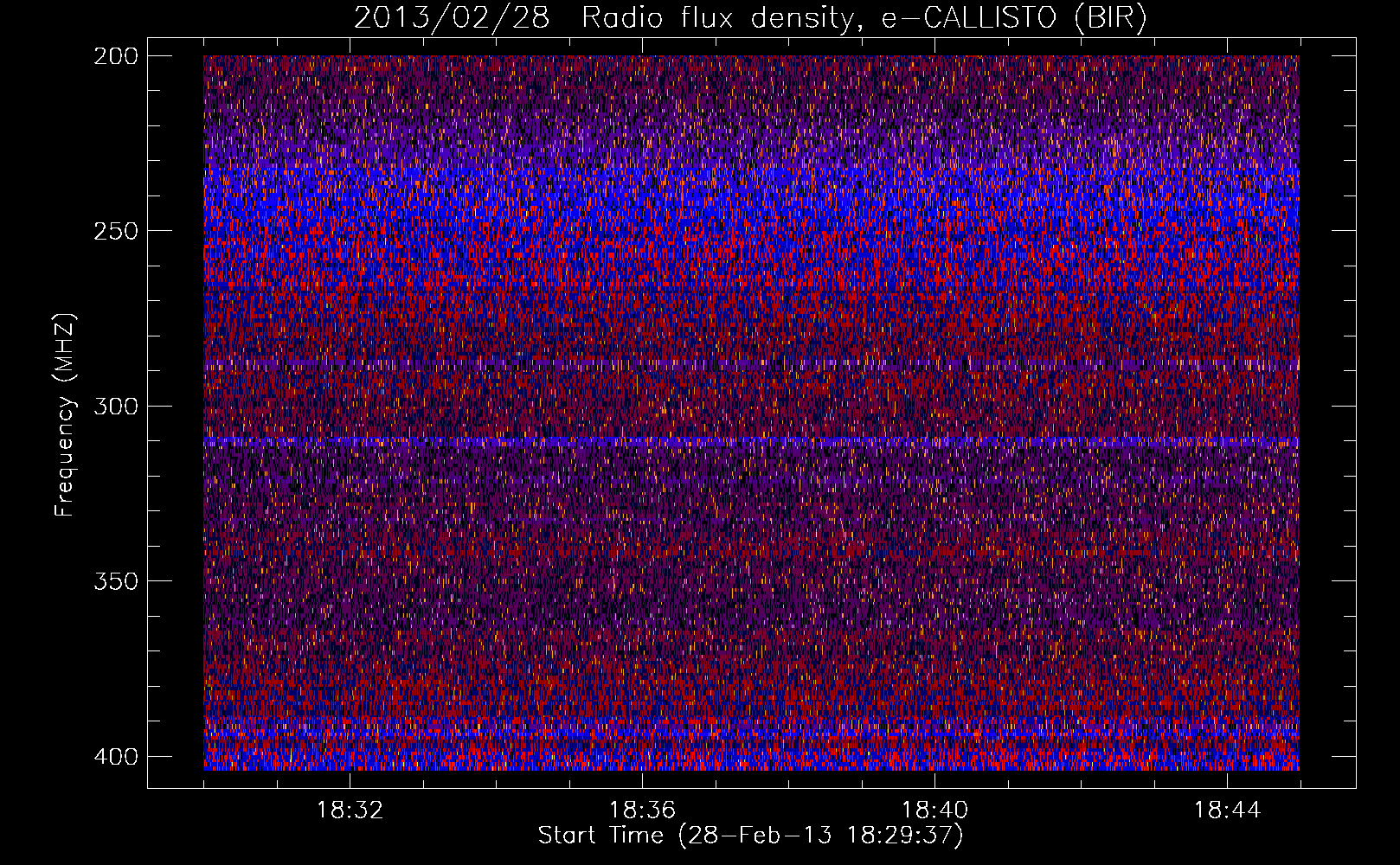Click the 300 frequency tick label

[115, 406]
